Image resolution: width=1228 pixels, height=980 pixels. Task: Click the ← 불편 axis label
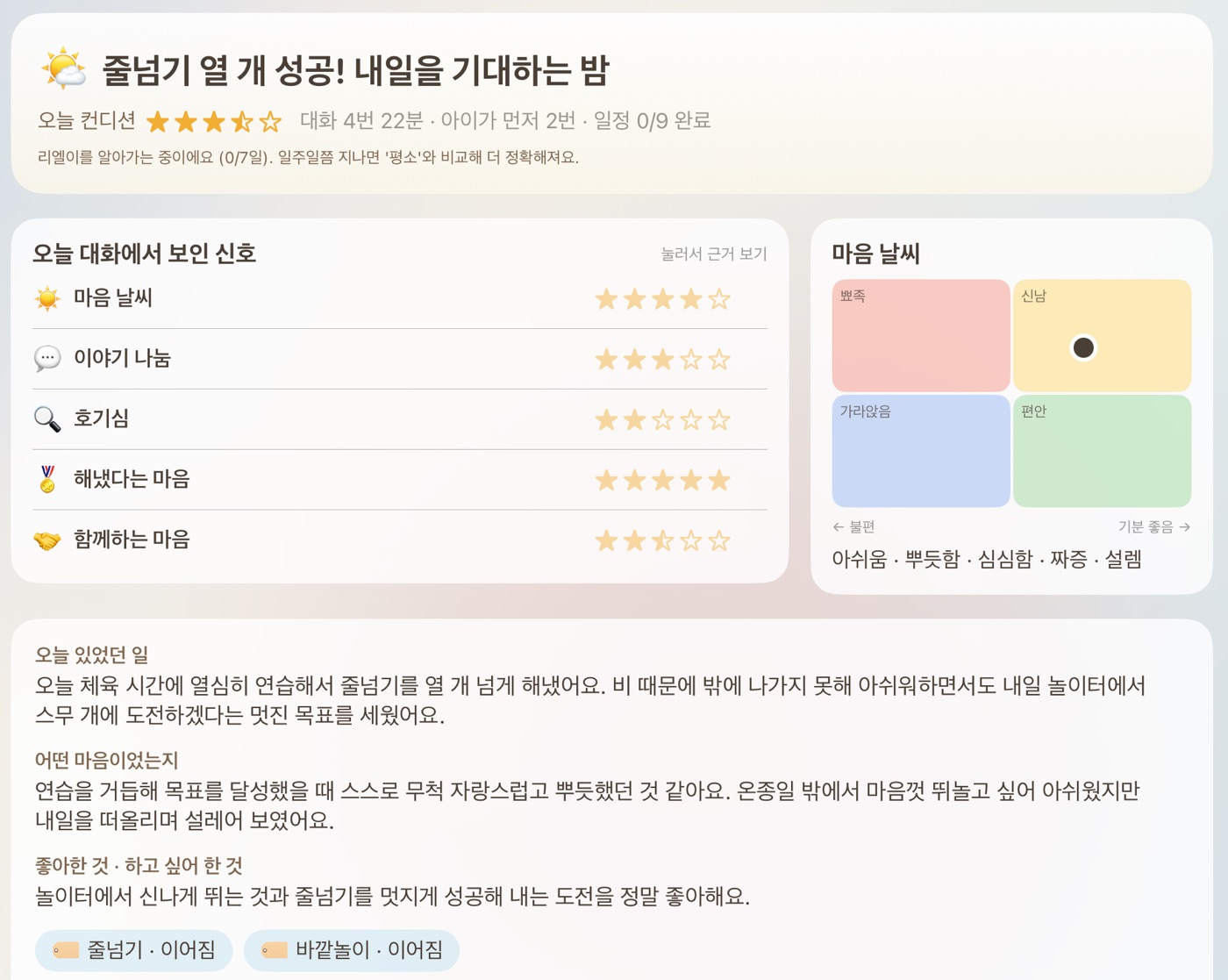853,527
